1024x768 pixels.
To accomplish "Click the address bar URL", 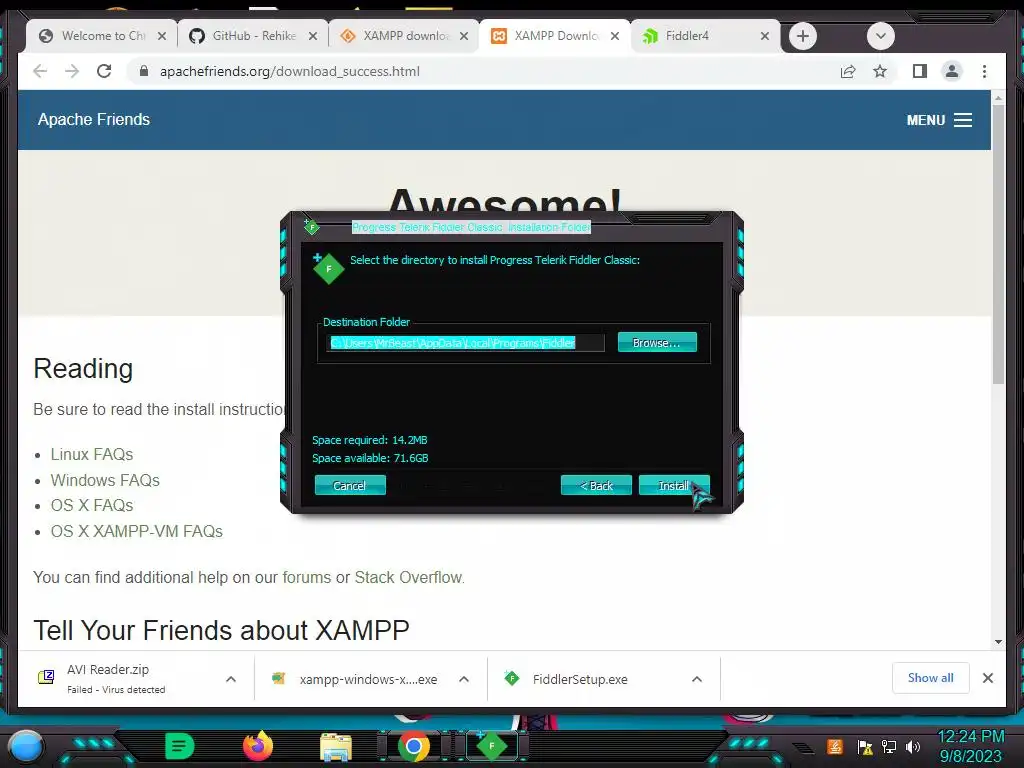I will pos(289,71).
